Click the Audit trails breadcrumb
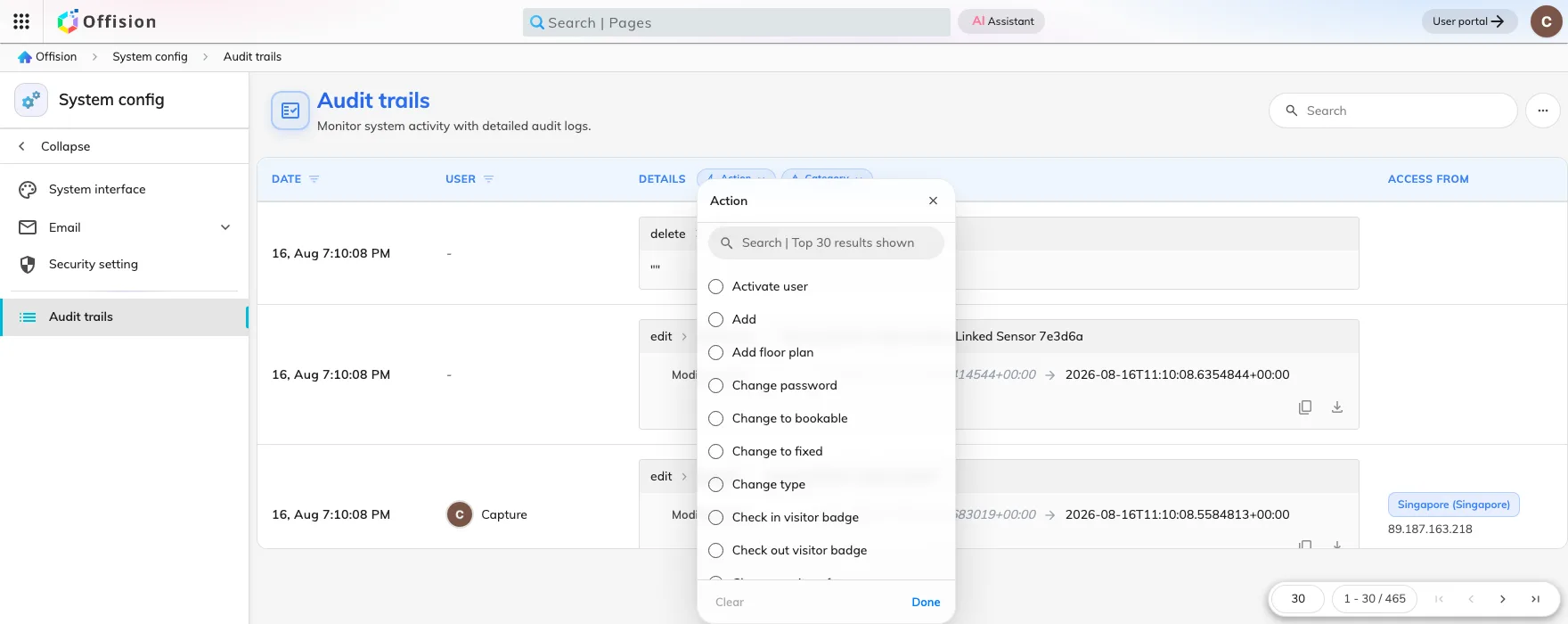Screen dimensions: 1568x624 [x=252, y=57]
